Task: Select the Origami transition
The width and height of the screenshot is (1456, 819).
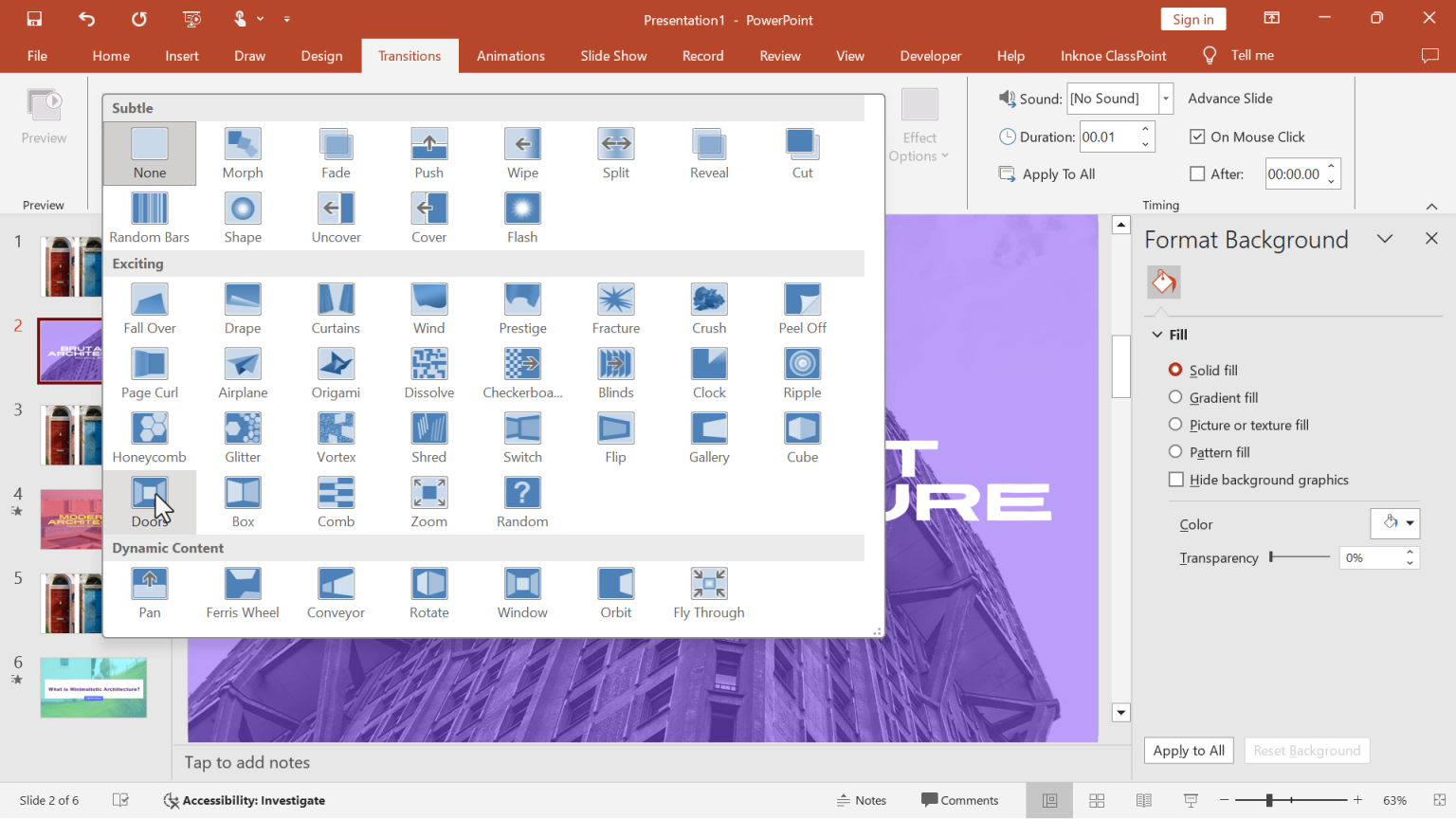Action: pyautogui.click(x=336, y=372)
